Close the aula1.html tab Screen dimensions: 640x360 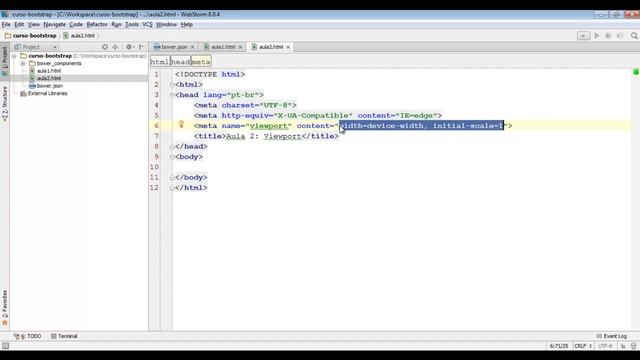(x=240, y=47)
